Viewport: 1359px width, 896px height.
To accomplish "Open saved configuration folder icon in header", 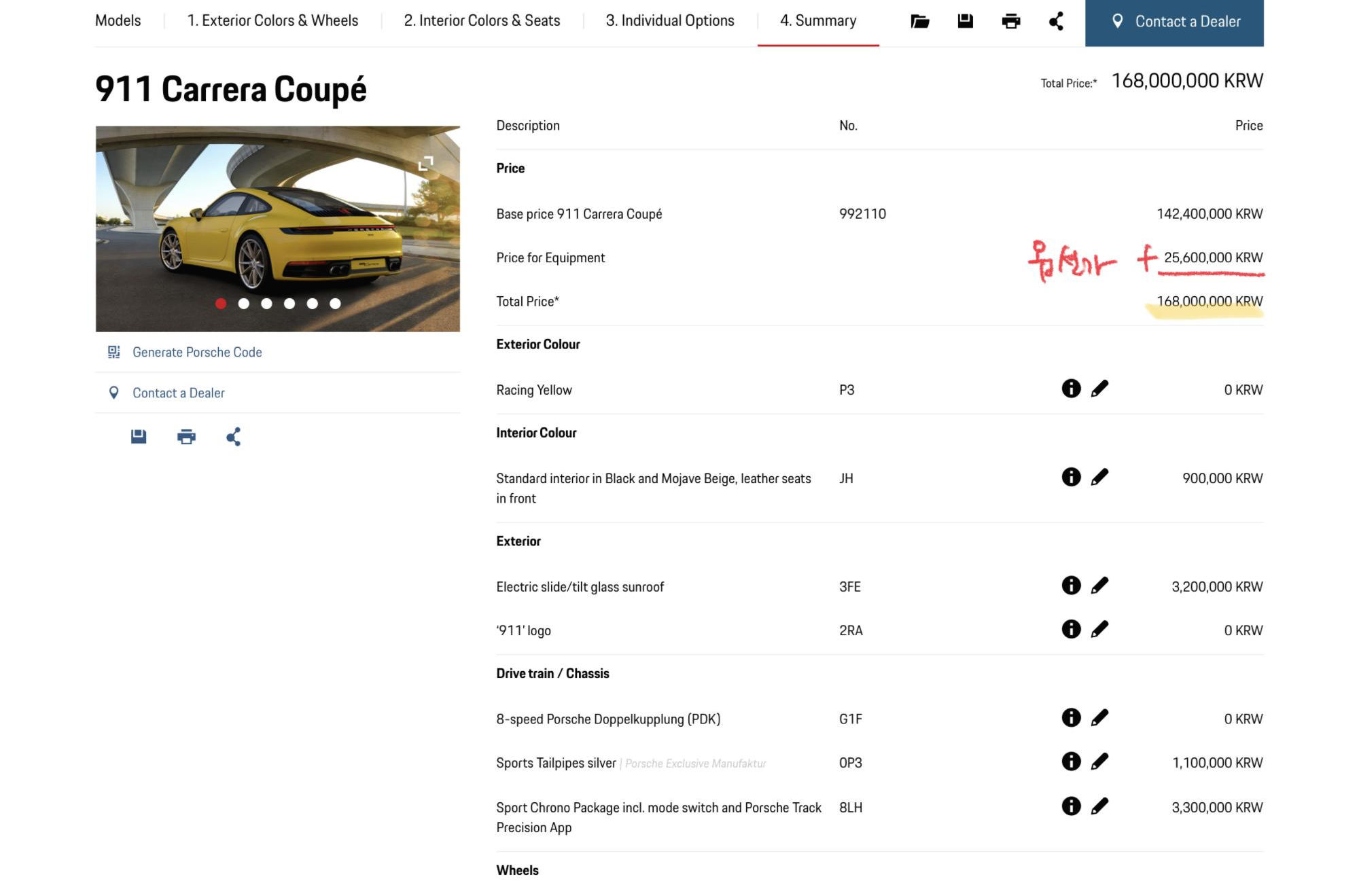I will [919, 21].
